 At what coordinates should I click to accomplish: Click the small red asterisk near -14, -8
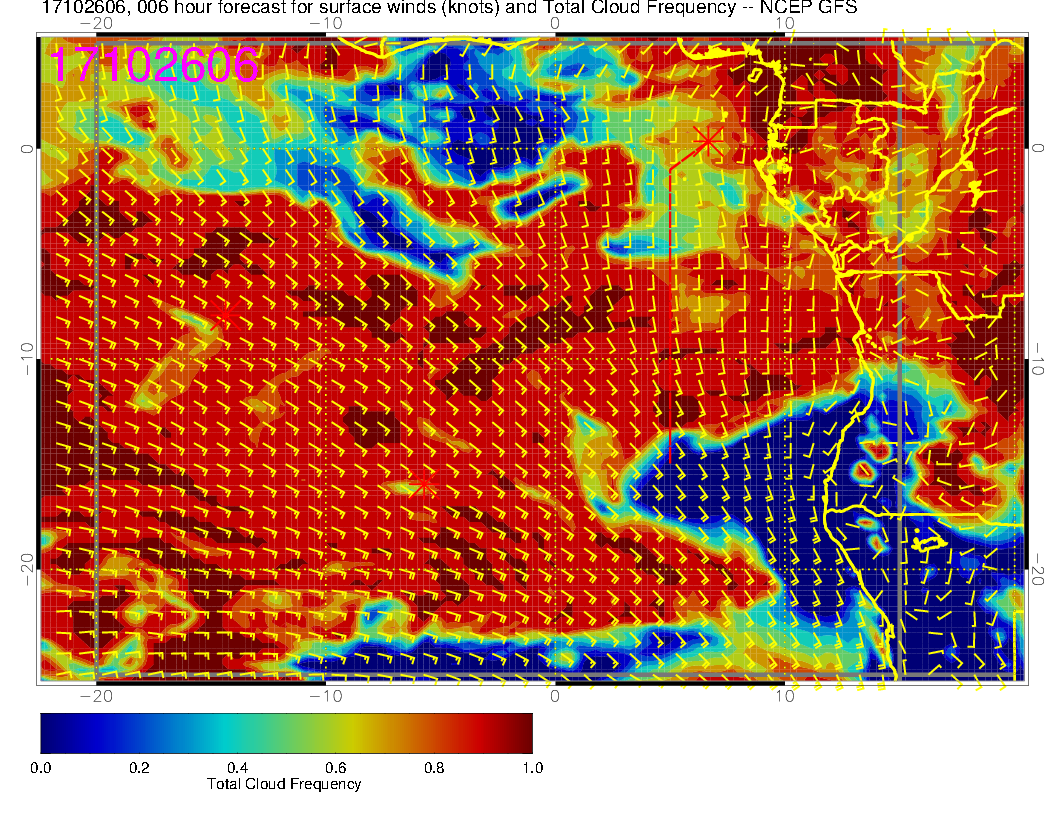point(225,315)
